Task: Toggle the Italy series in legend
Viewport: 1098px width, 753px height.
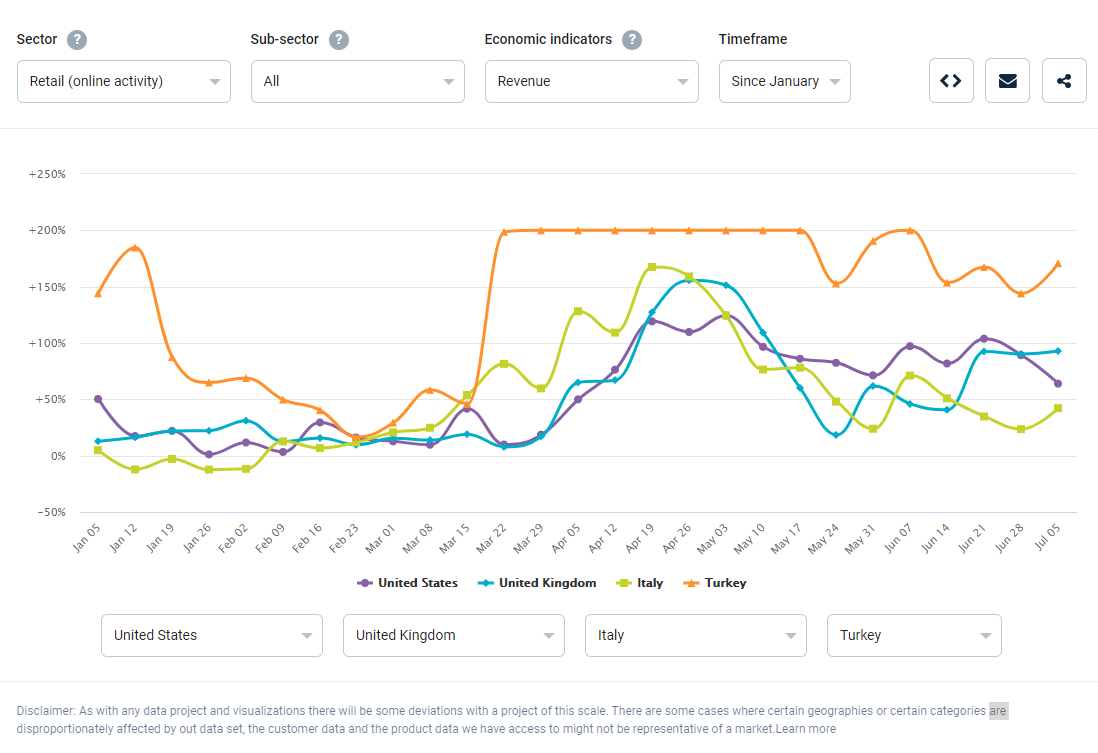Action: coord(639,583)
